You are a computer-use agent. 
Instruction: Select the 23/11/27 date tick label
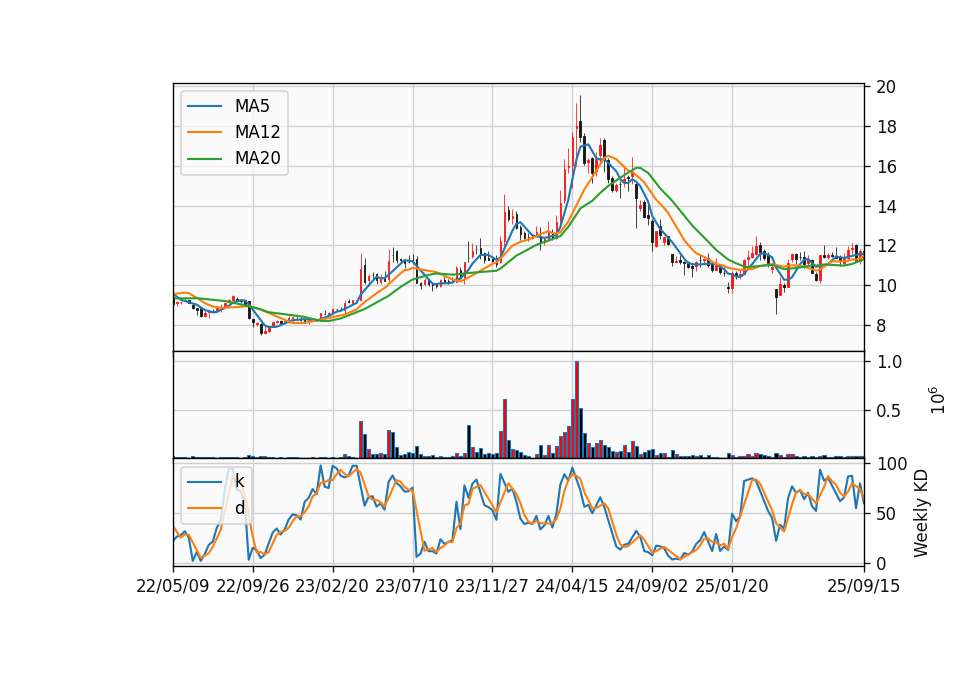(x=492, y=586)
